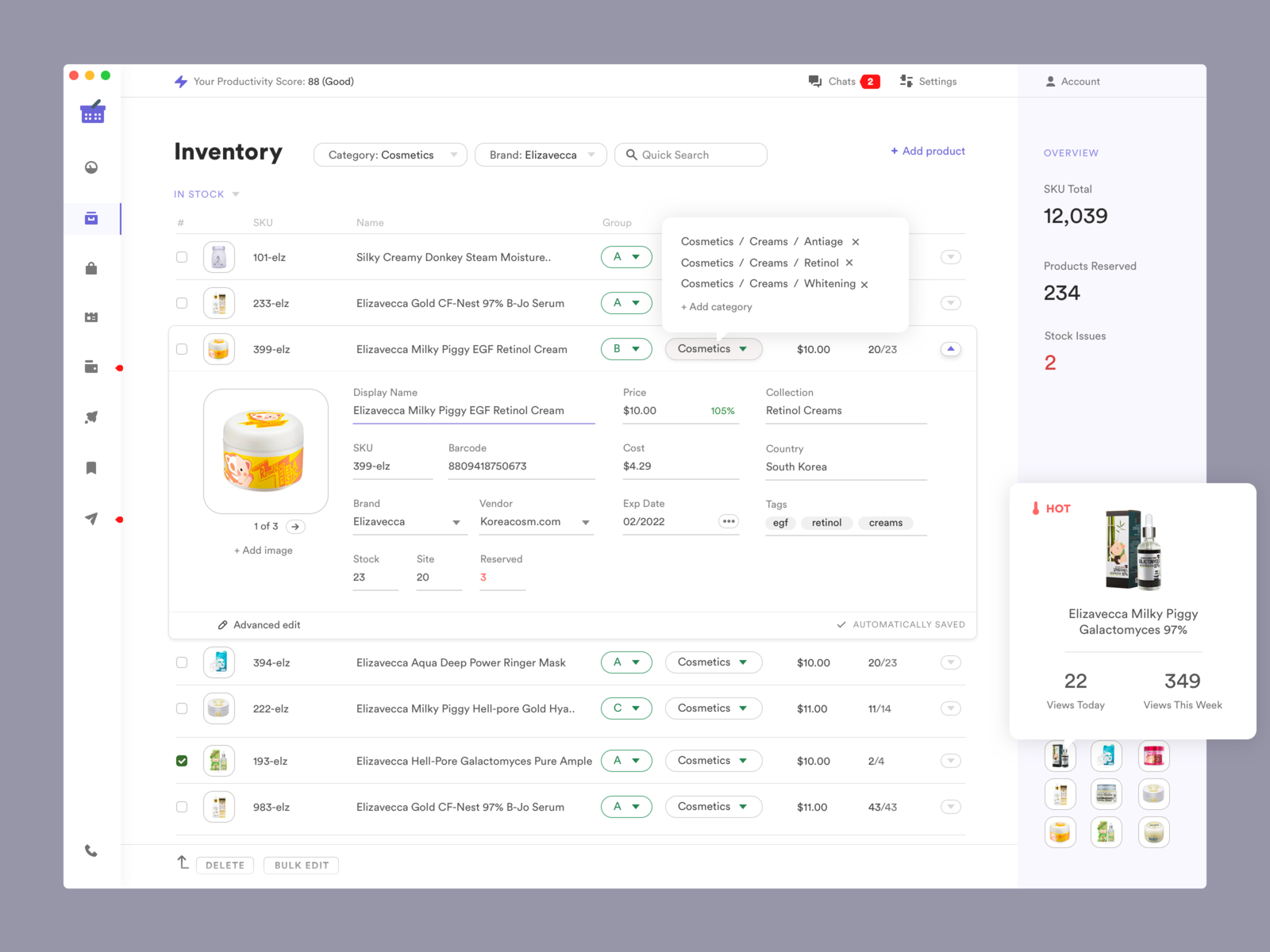1270x952 pixels.
Task: Open the bookmarks section in the sidebar
Action: [x=91, y=467]
